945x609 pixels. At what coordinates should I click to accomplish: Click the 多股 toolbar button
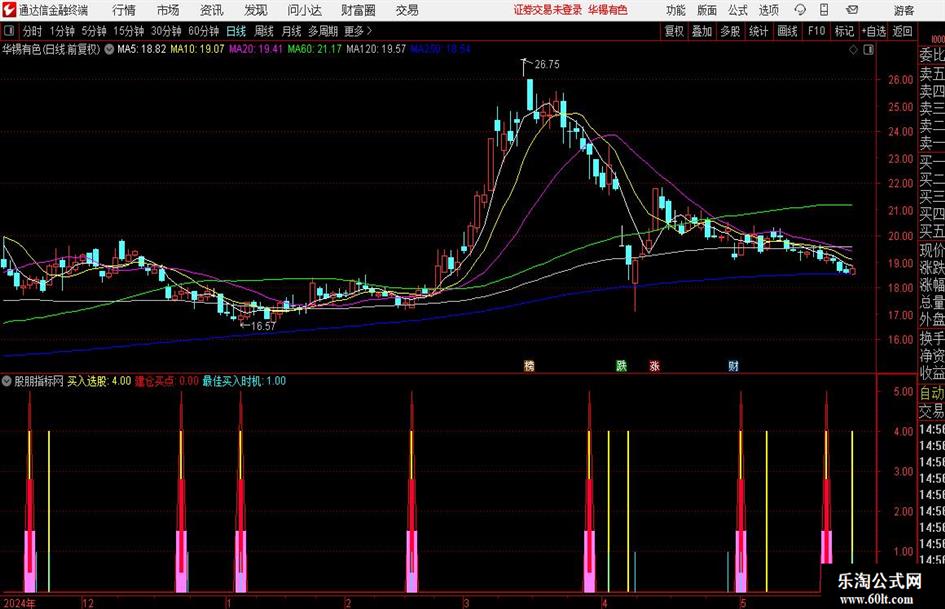point(730,31)
